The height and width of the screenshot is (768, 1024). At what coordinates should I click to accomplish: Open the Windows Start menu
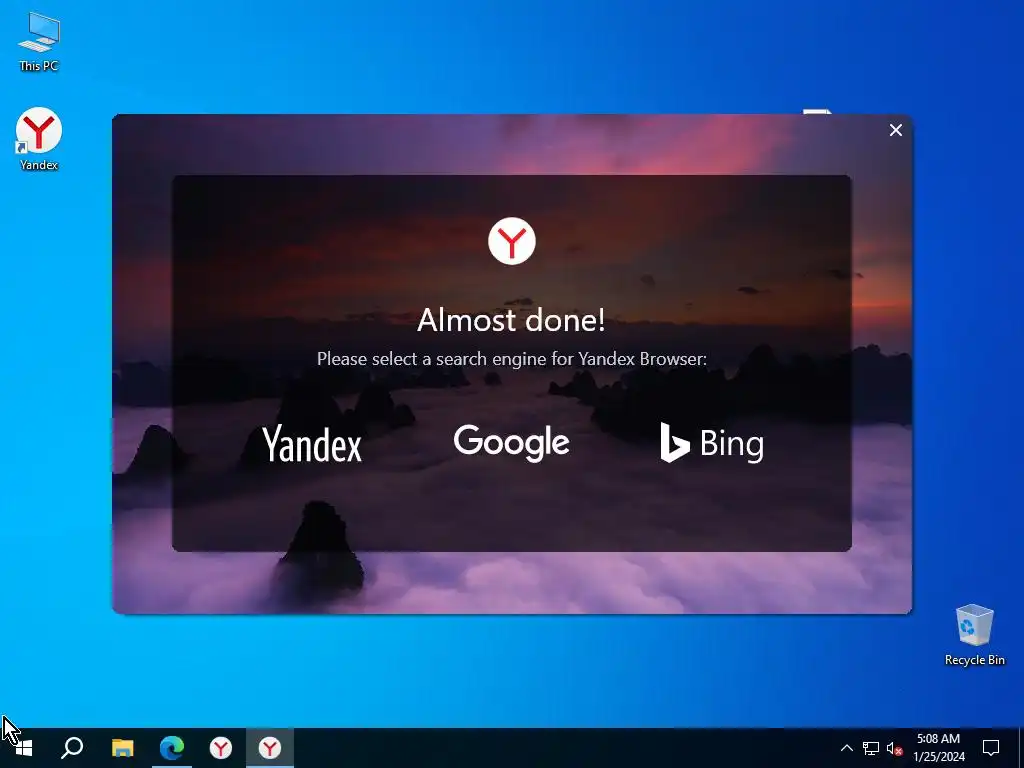point(24,748)
